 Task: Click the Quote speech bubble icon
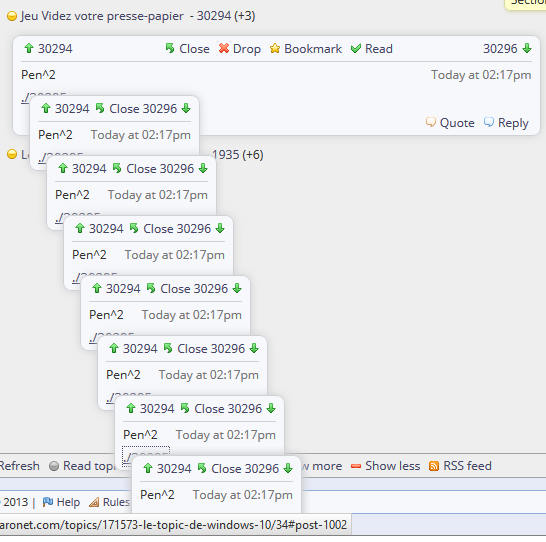click(x=431, y=122)
